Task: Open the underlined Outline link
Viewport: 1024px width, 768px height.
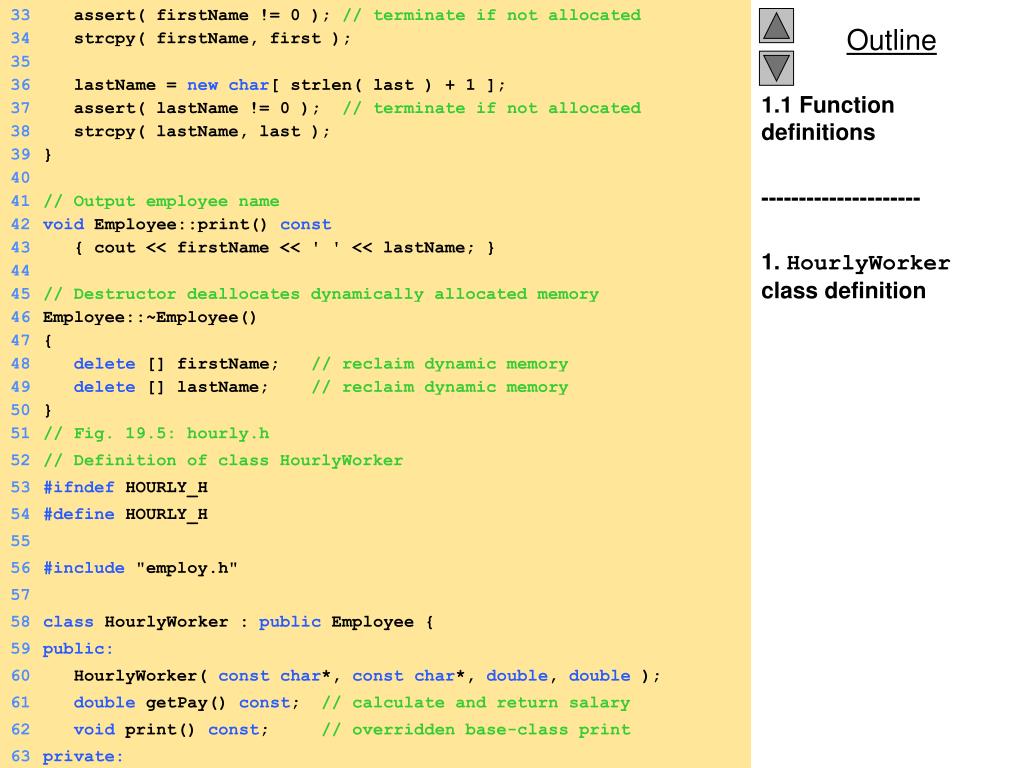Action: [891, 40]
